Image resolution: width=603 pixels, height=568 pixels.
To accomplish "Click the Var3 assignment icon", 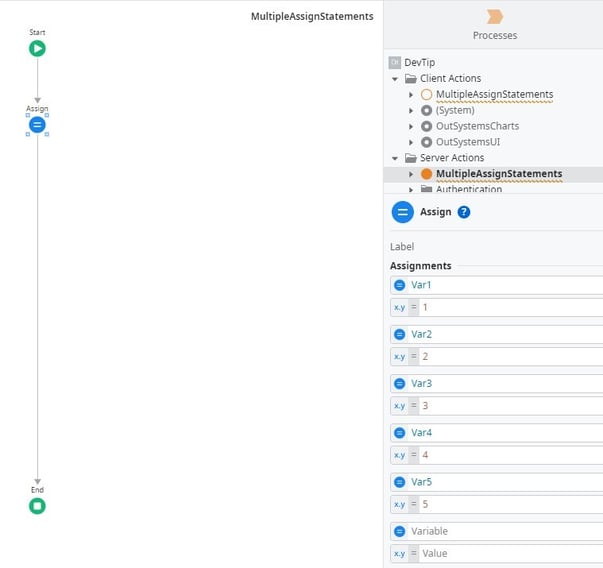I will point(399,384).
